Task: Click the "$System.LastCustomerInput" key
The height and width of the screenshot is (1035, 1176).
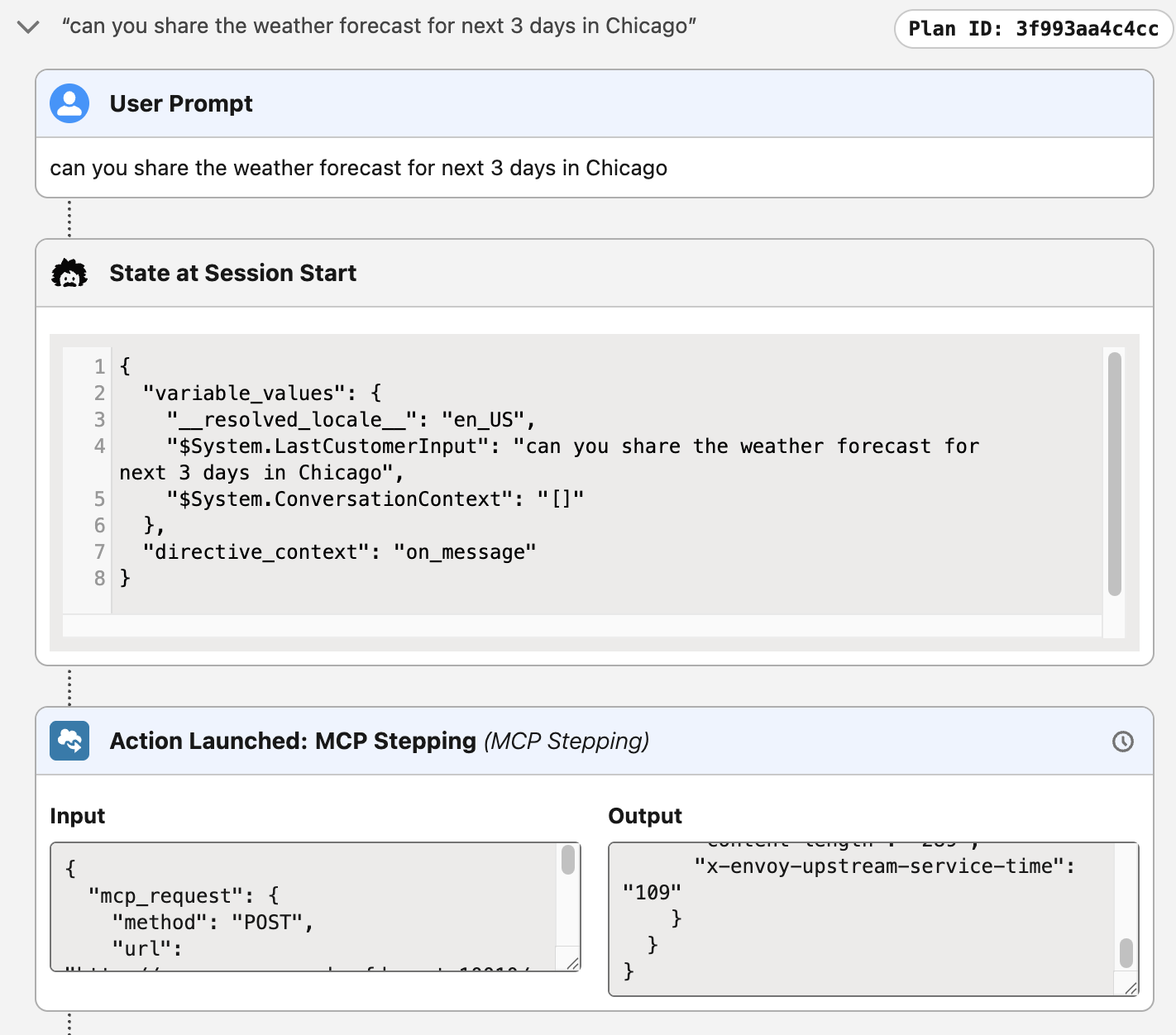Action: (x=333, y=446)
